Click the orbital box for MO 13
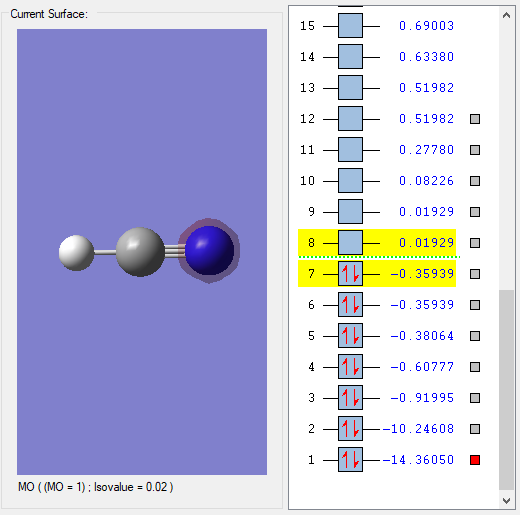Viewport: 520px width, 515px height. click(350, 88)
